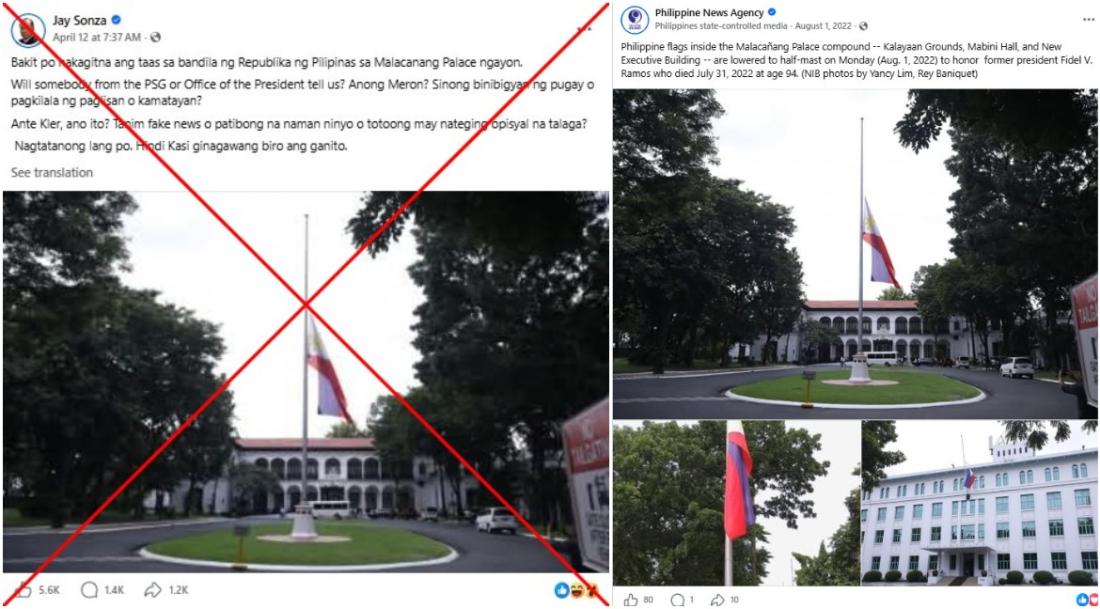Viewport: 1100px width, 609px height.
Task: View reaction emojis on Jay Sonza's post
Action: 577,590
